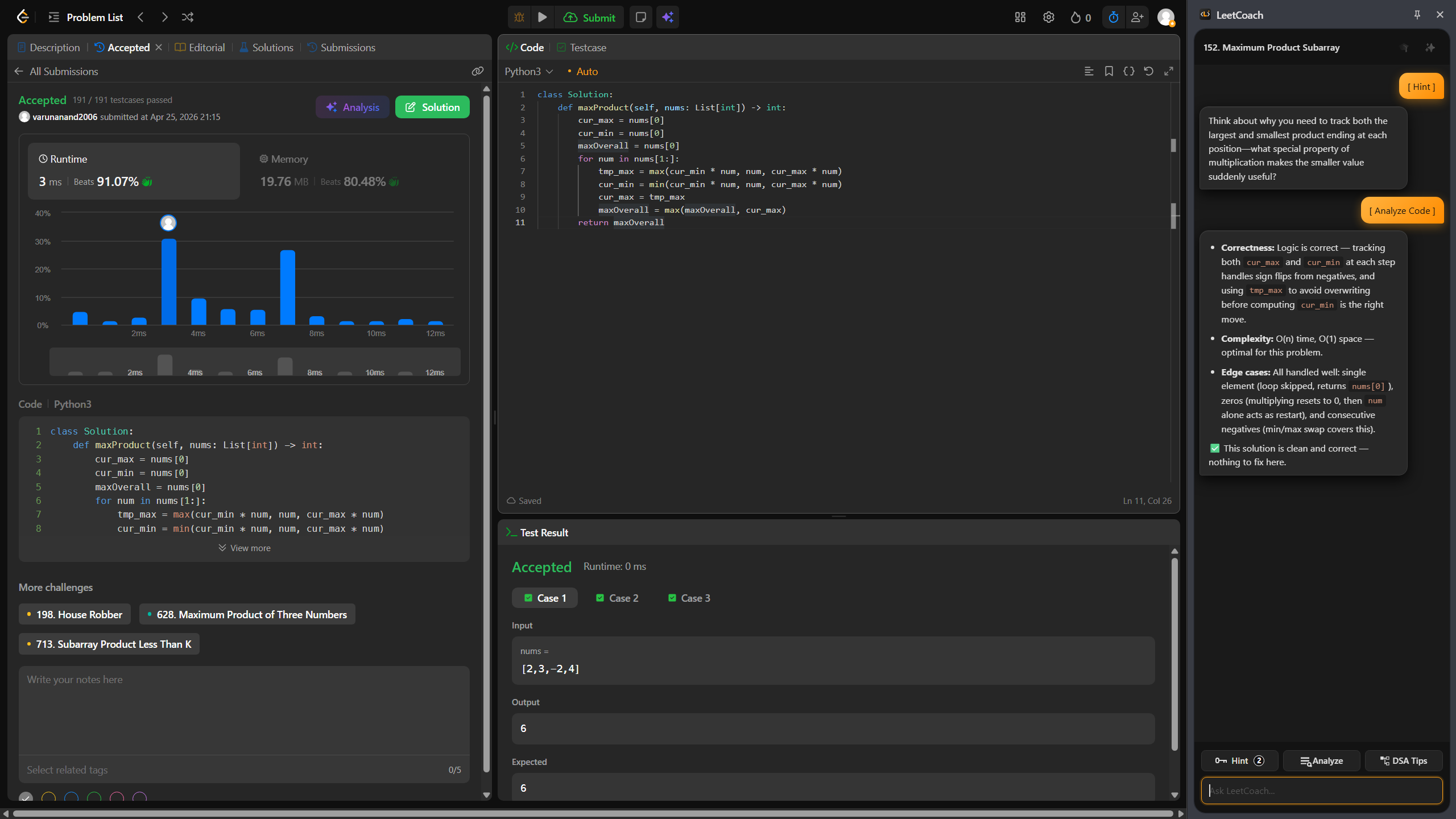Open the debugger bug icon
This screenshot has width=1456, height=819.
519,17
